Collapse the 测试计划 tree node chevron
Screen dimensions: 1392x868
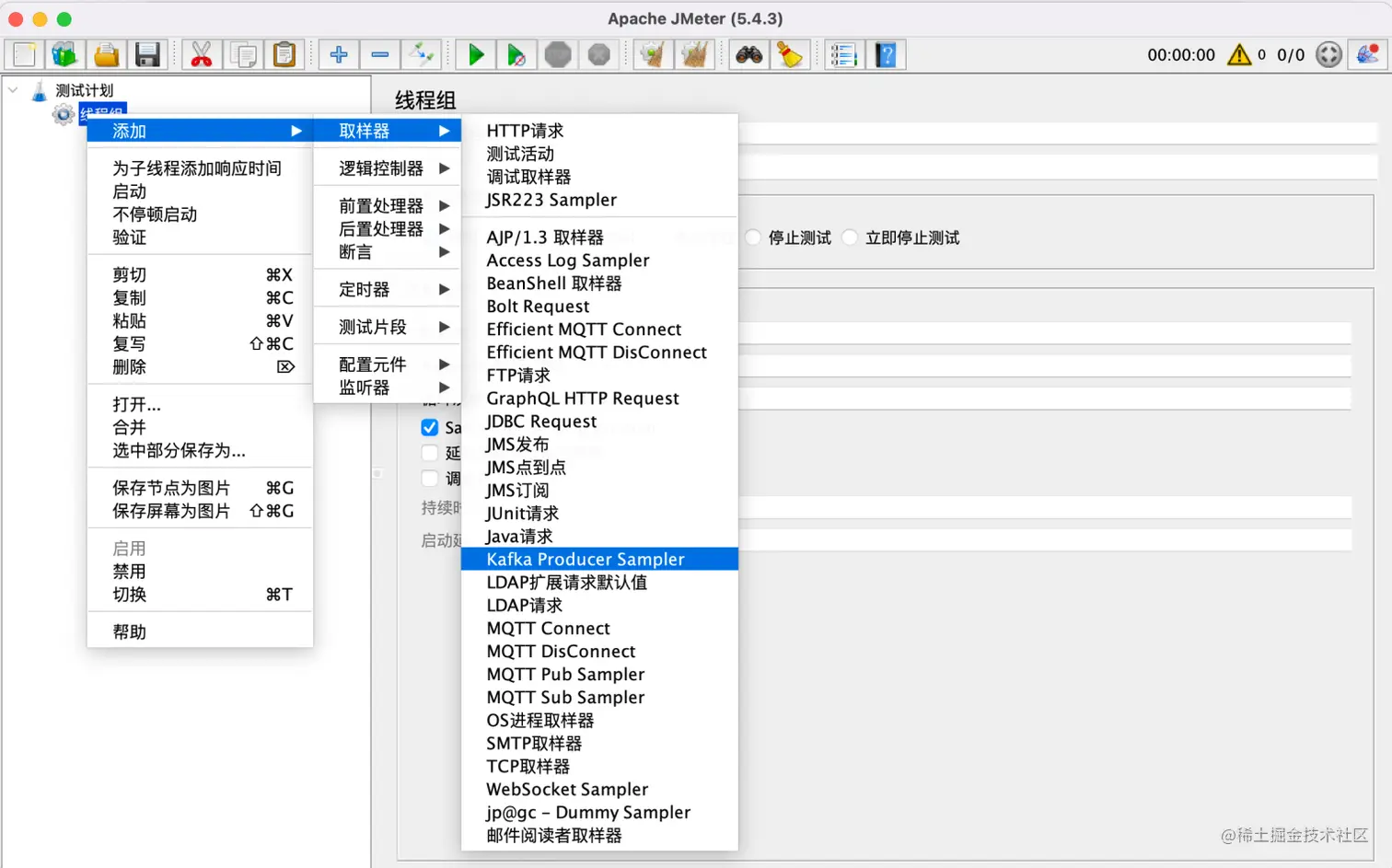(x=13, y=90)
